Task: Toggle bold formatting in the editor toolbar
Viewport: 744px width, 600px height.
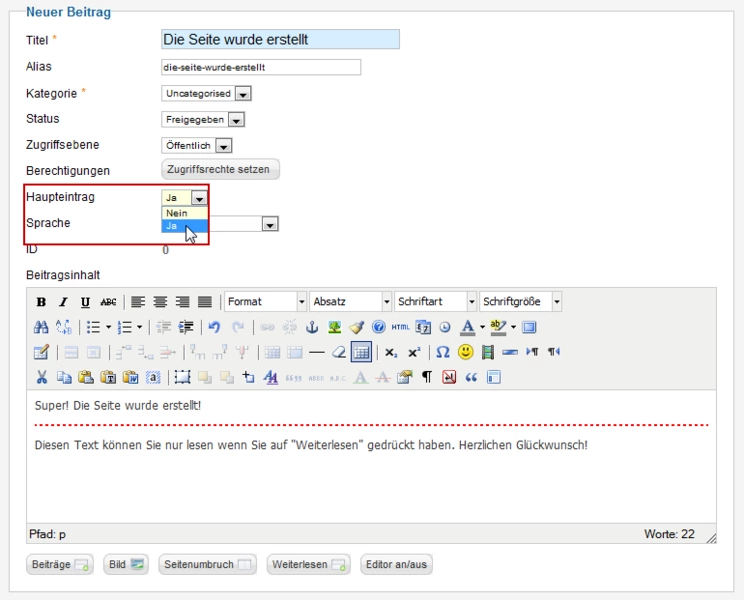Action: [41, 302]
